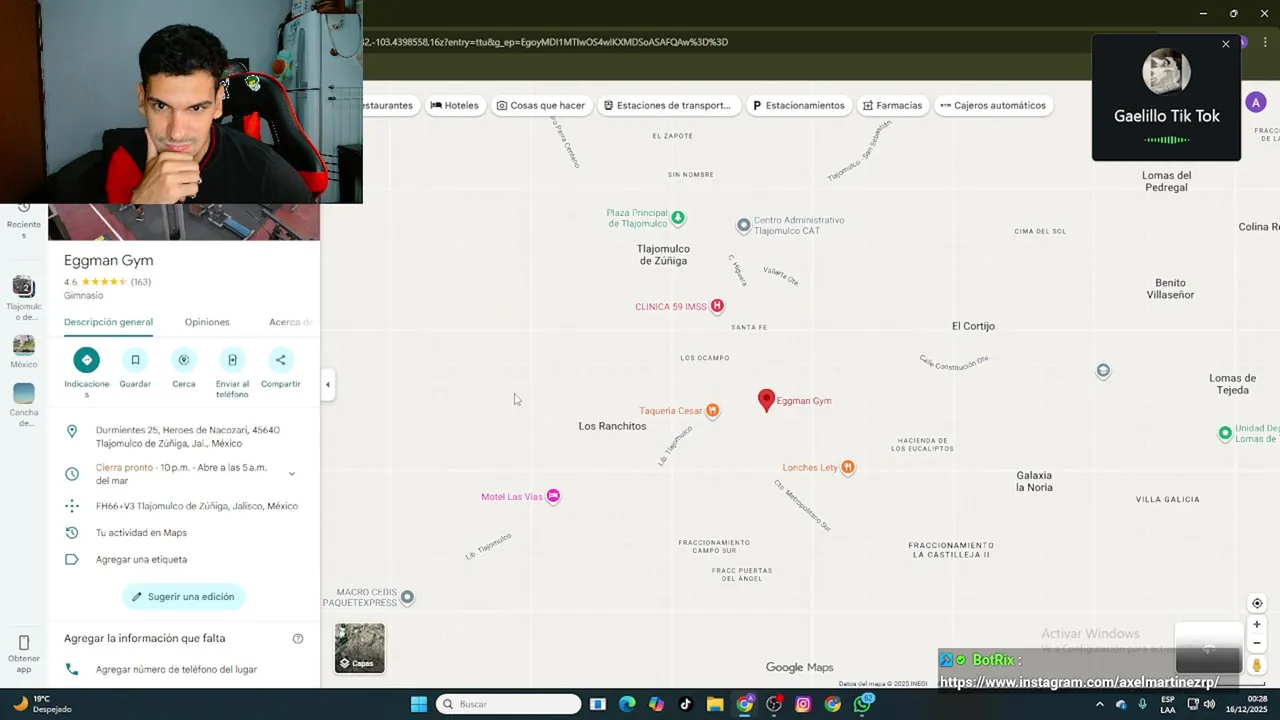
Task: Filter by Estacionamientos chip
Action: pyautogui.click(x=798, y=105)
